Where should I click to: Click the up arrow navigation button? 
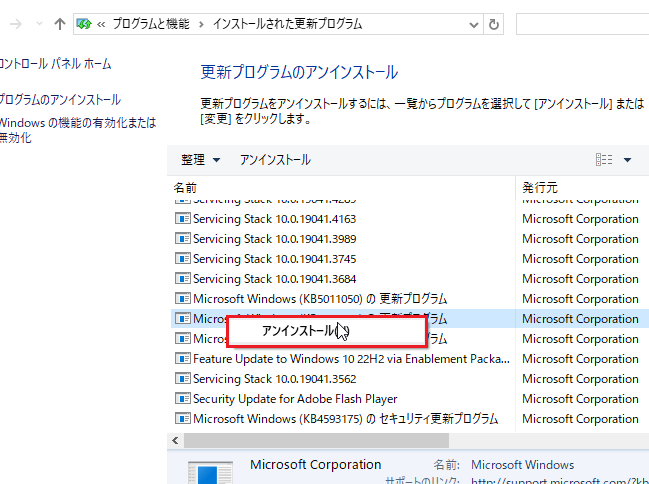(x=60, y=23)
